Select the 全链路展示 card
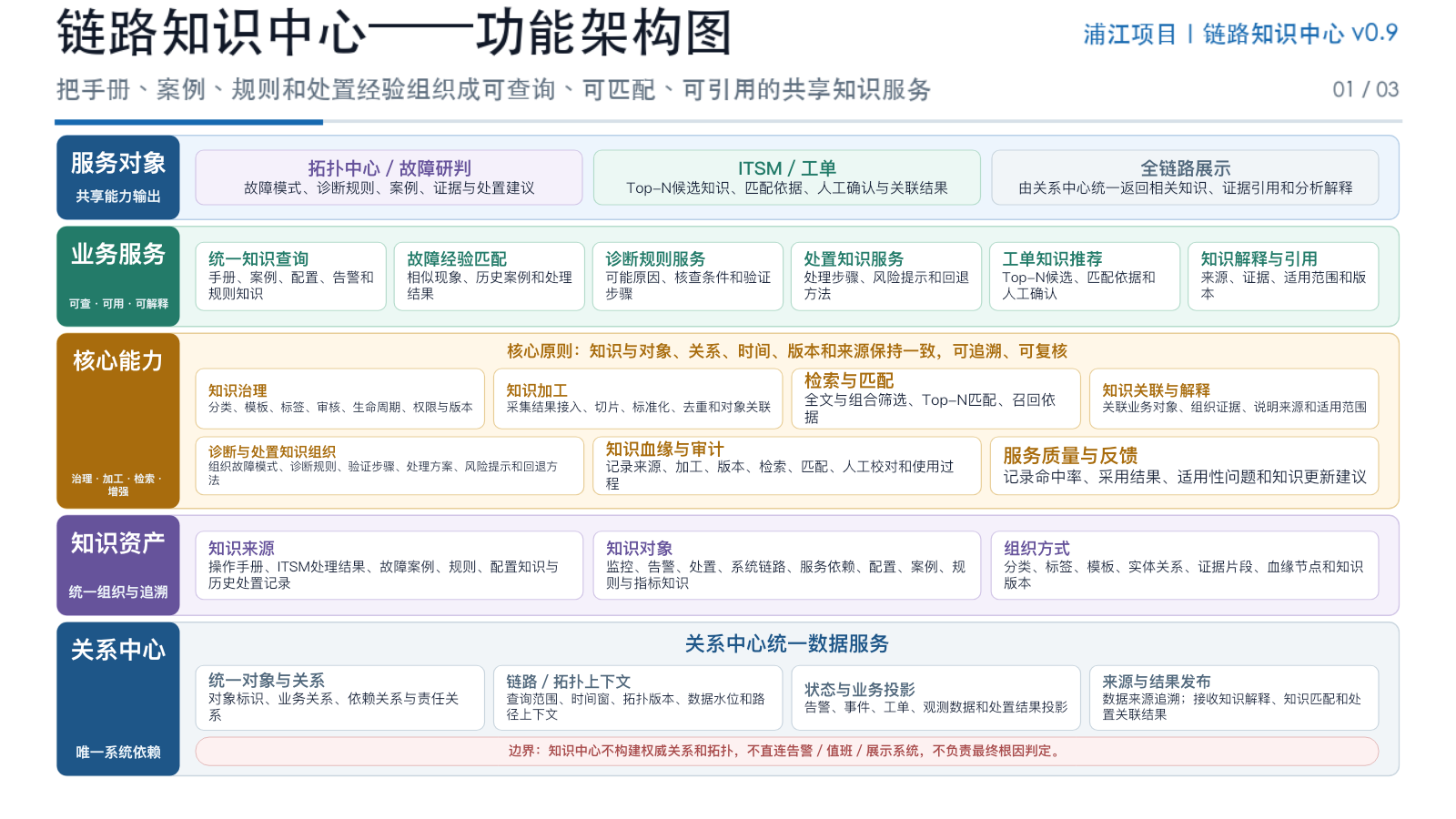Image resolution: width=1456 pixels, height=819 pixels. coord(1185,177)
